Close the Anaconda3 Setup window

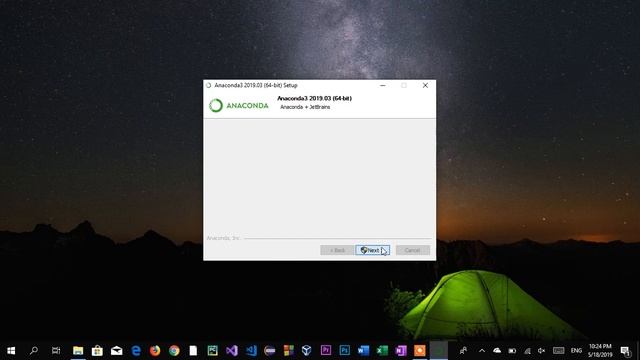(425, 85)
